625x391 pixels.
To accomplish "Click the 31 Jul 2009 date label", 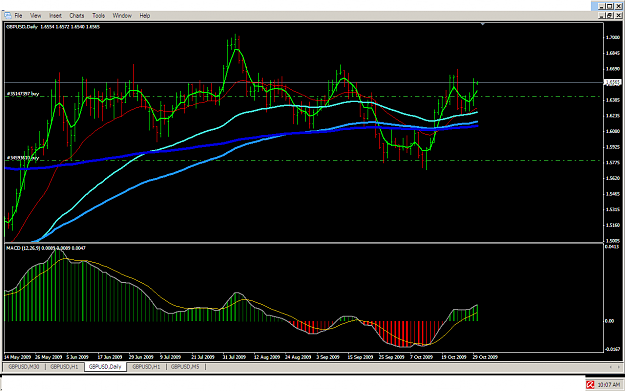I will (x=234, y=357).
